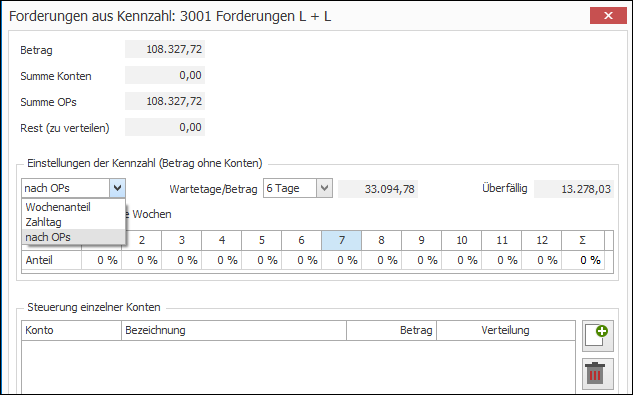The height and width of the screenshot is (395, 633).
Task: Select week column header 6
Action: tap(301, 240)
